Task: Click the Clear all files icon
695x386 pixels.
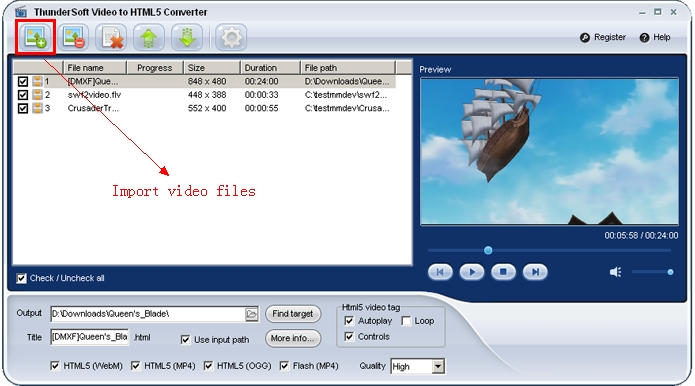Action: 111,37
